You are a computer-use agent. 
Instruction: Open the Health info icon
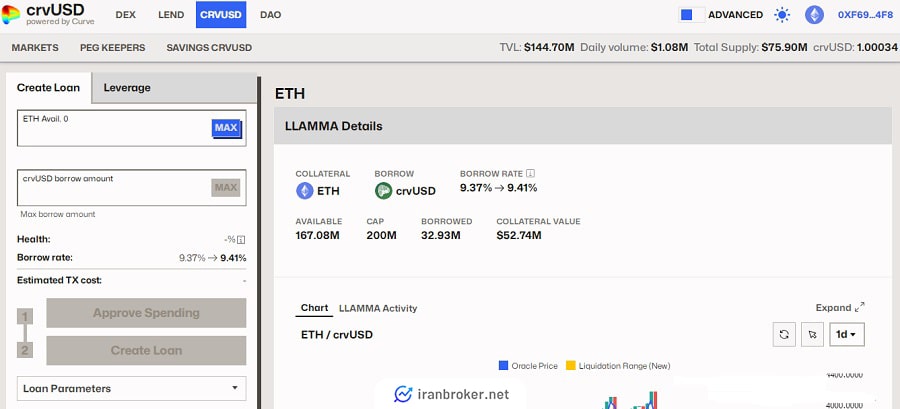coord(242,240)
